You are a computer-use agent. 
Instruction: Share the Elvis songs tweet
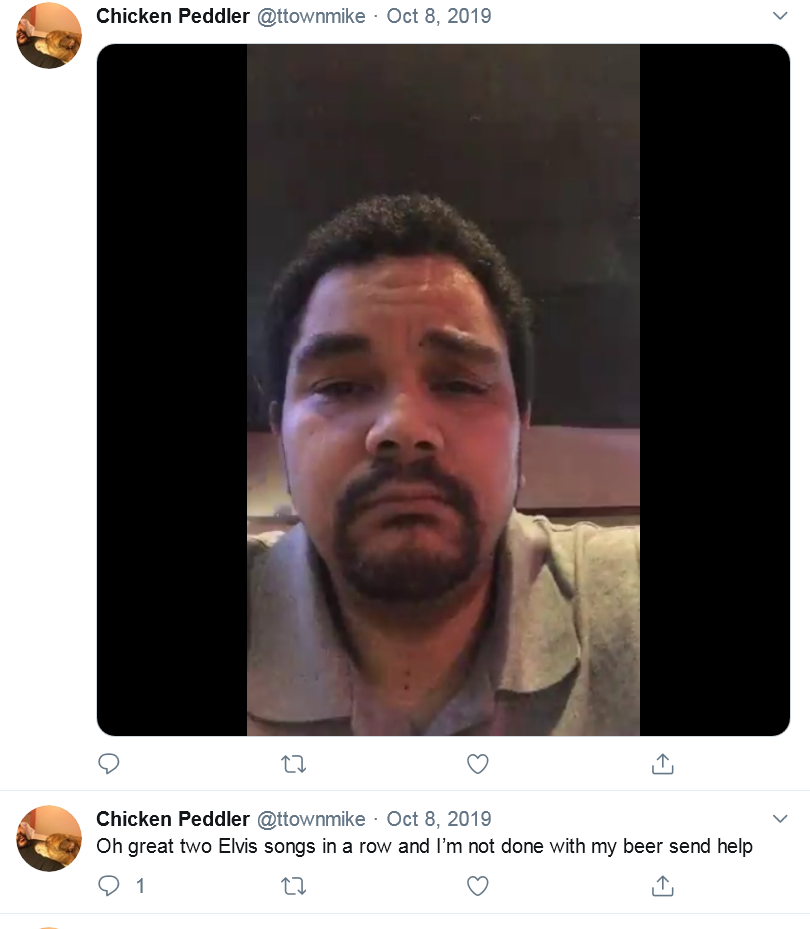point(662,886)
